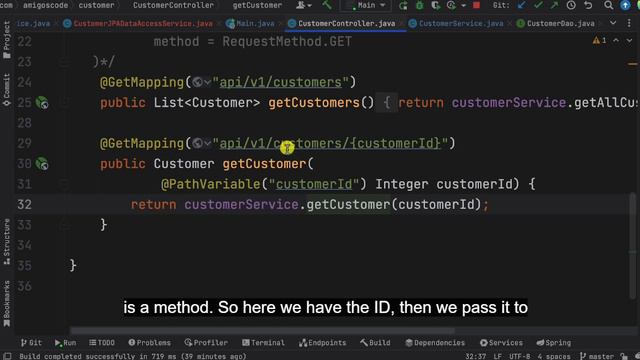The width and height of the screenshot is (640, 360).
Task: Click the horizontal editor scrollbar
Action: tap(262, 330)
